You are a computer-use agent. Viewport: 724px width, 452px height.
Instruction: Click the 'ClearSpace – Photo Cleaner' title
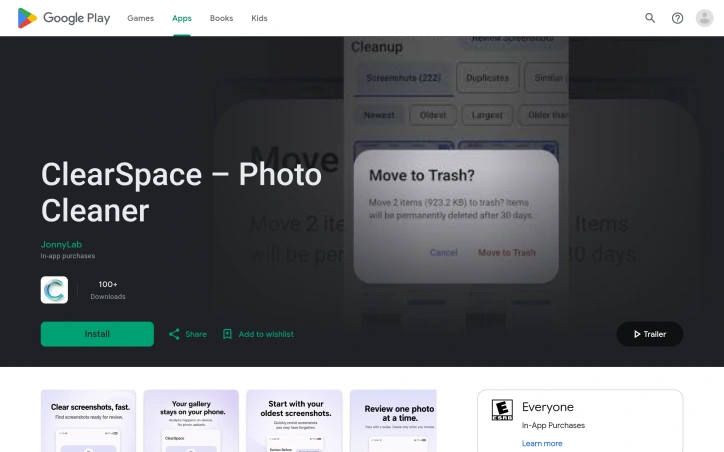tap(181, 193)
